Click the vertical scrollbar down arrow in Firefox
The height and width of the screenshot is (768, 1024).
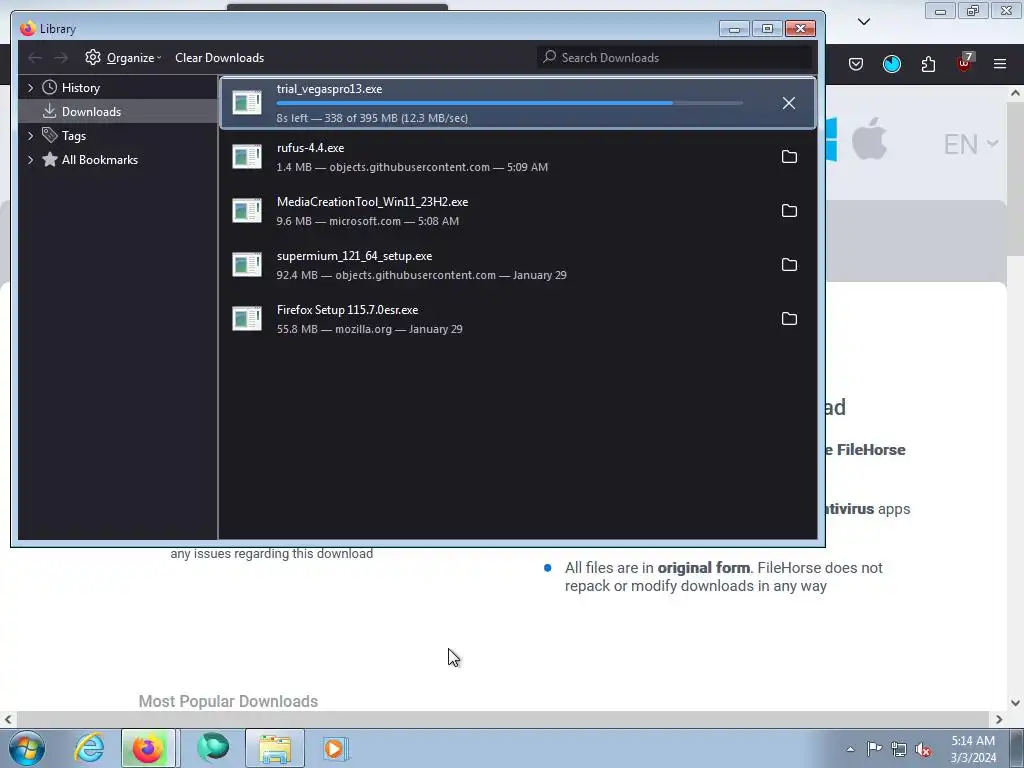(1015, 703)
